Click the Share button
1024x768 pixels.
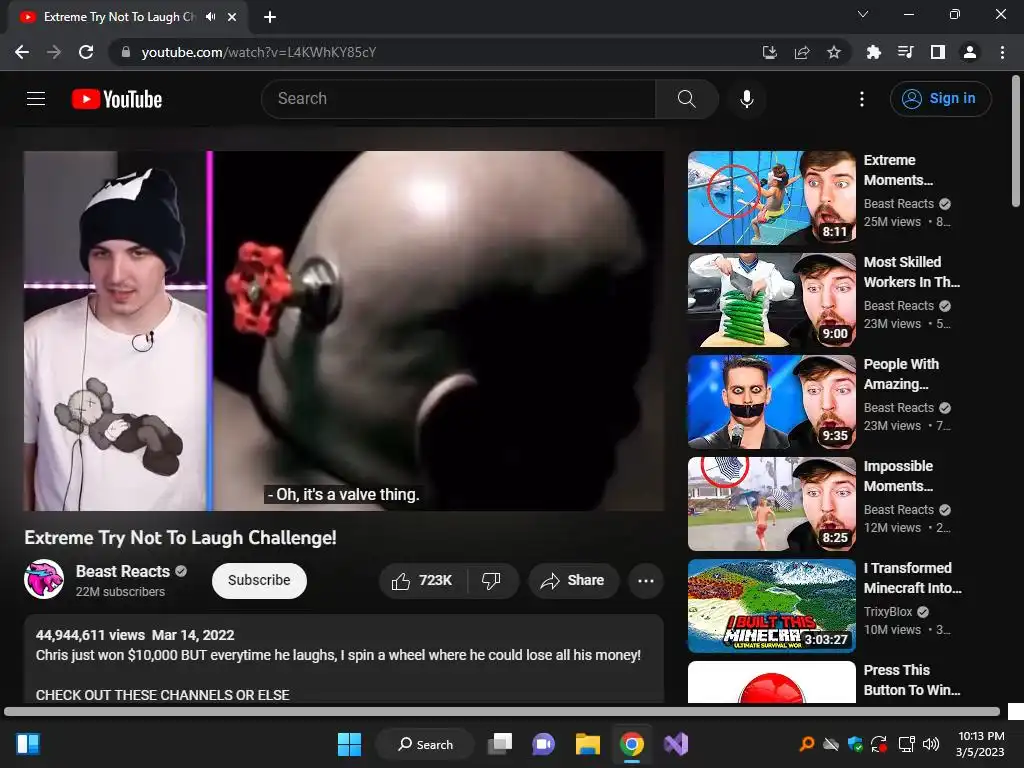(573, 581)
